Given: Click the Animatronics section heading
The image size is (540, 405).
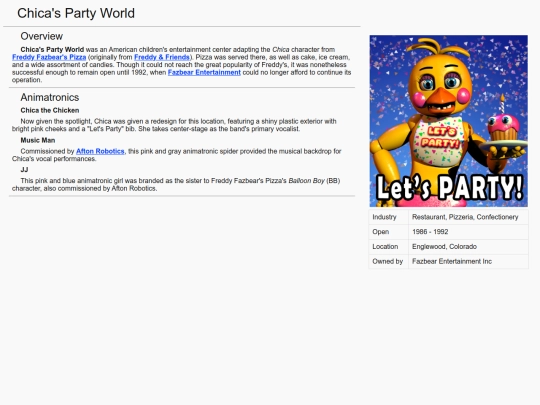Looking at the screenshot, I should (50, 97).
